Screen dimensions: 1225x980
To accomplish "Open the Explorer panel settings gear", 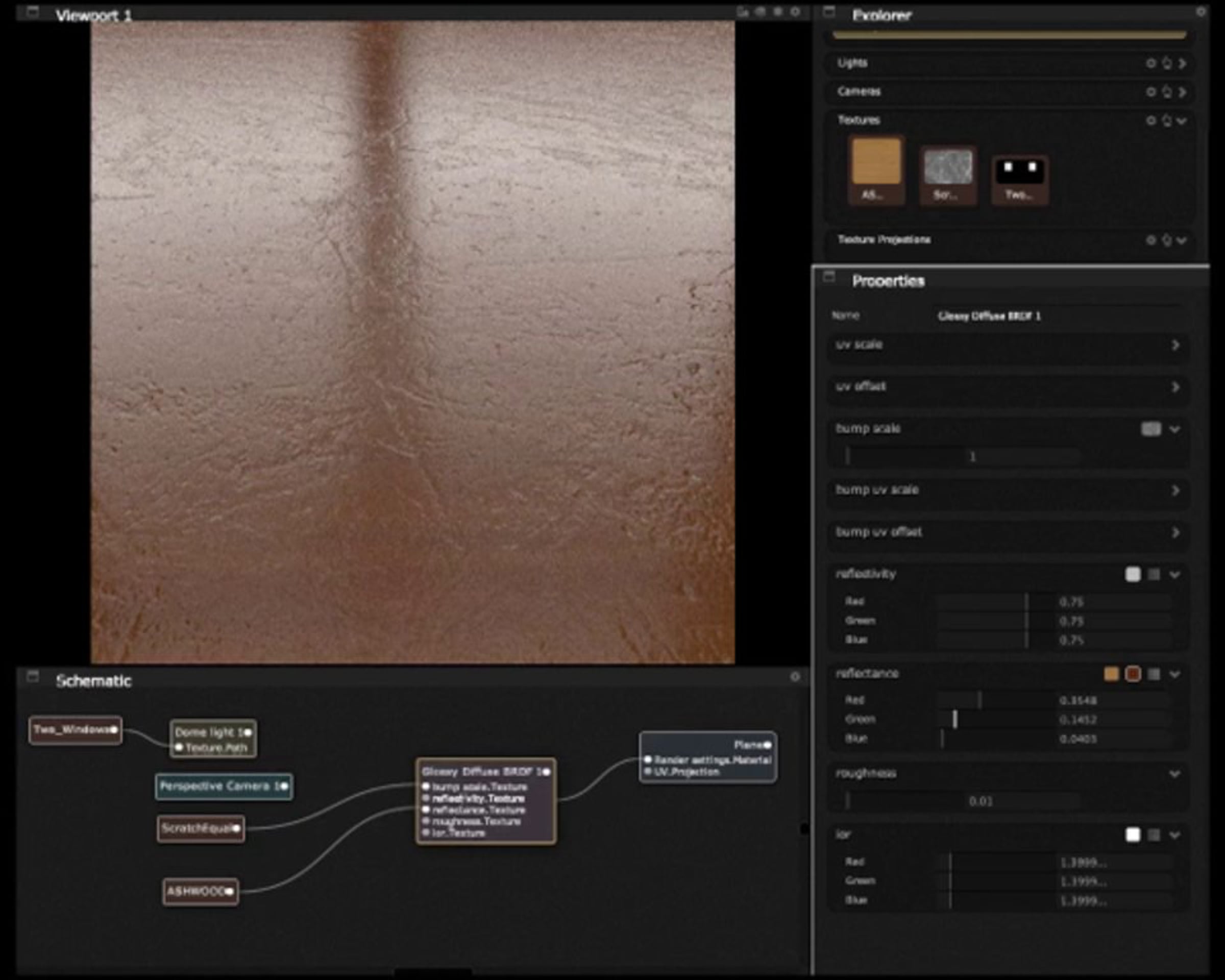I will [x=1200, y=12].
